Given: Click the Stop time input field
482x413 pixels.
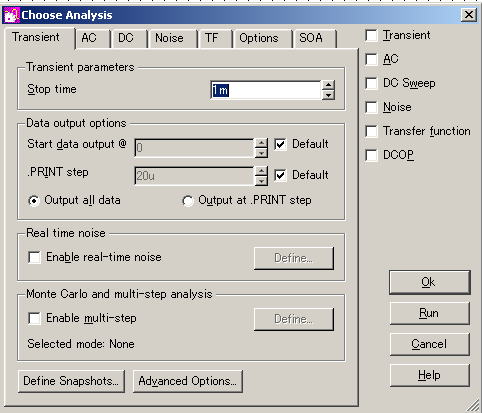Looking at the screenshot, I should (x=266, y=90).
